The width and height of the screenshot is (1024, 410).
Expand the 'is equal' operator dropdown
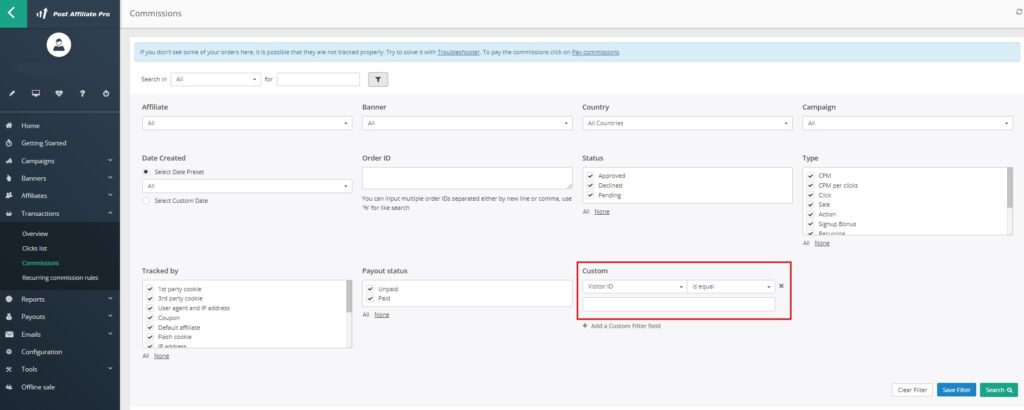[731, 286]
